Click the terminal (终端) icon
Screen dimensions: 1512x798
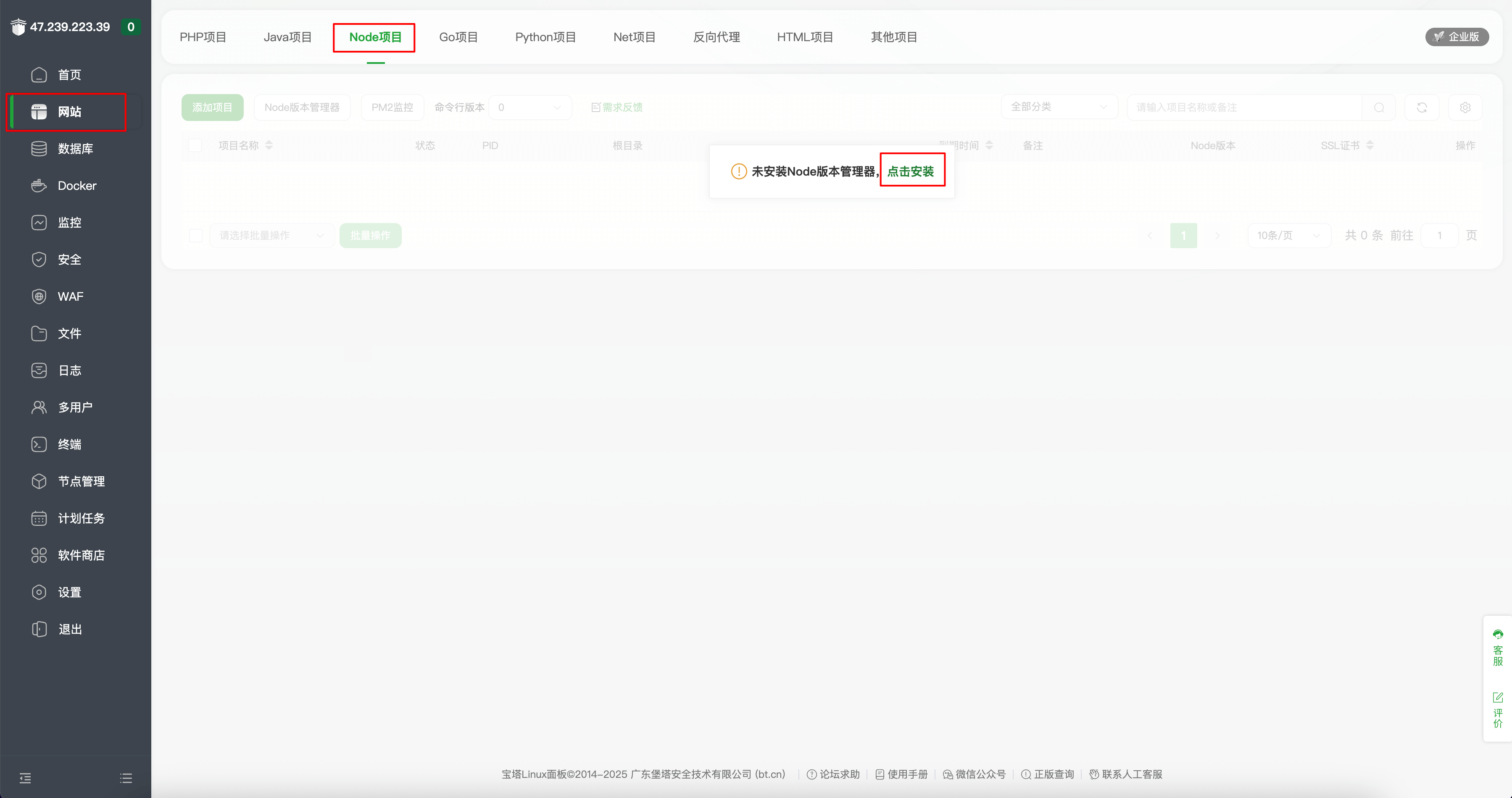click(39, 444)
